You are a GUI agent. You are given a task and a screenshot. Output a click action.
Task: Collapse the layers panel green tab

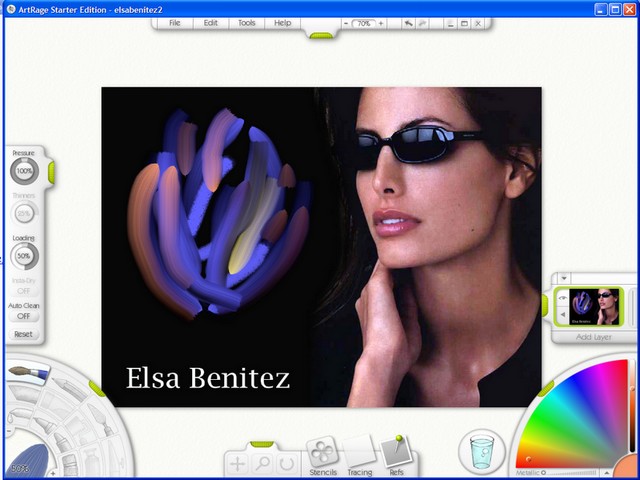(544, 305)
